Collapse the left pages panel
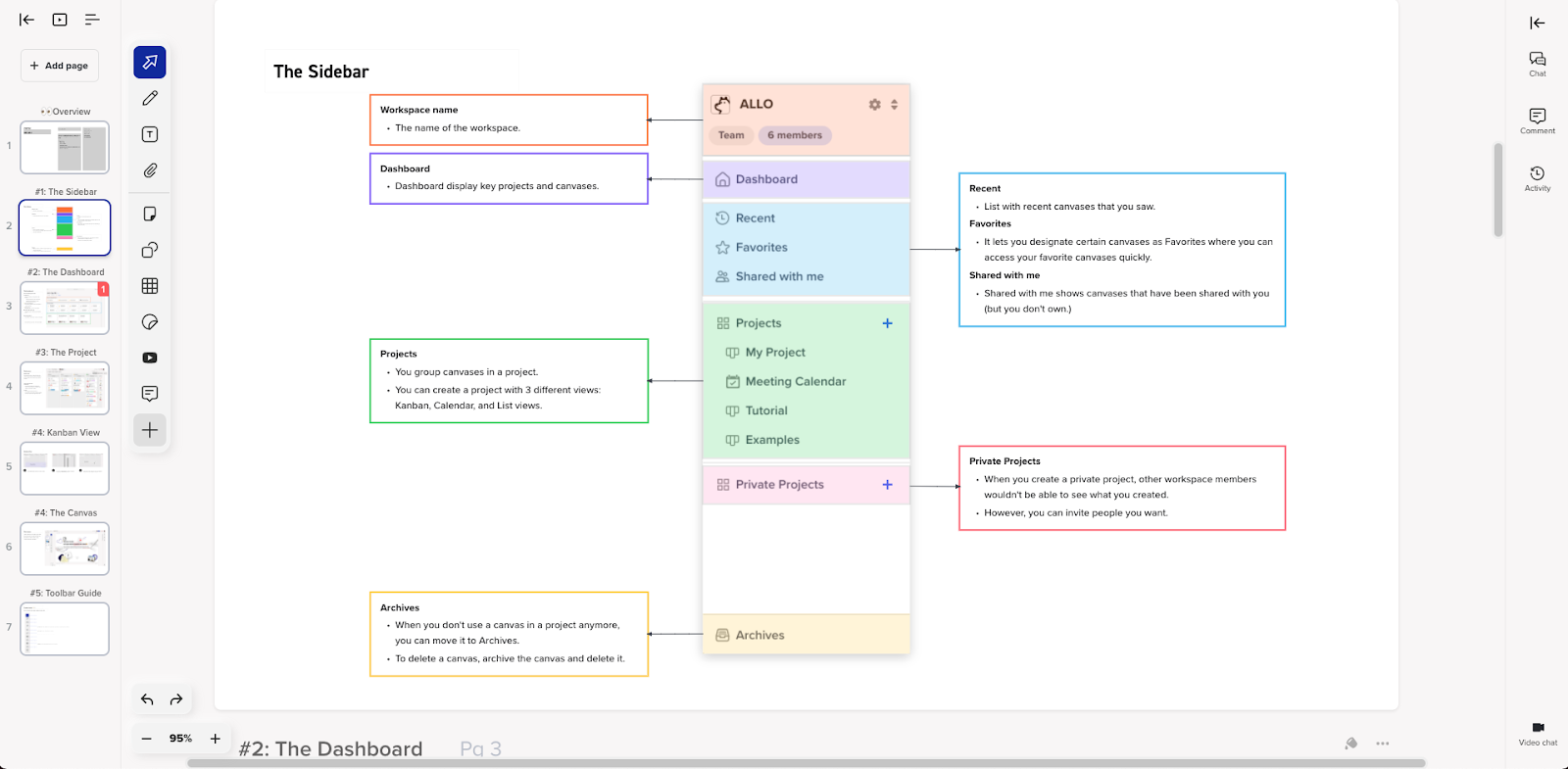 [x=27, y=20]
